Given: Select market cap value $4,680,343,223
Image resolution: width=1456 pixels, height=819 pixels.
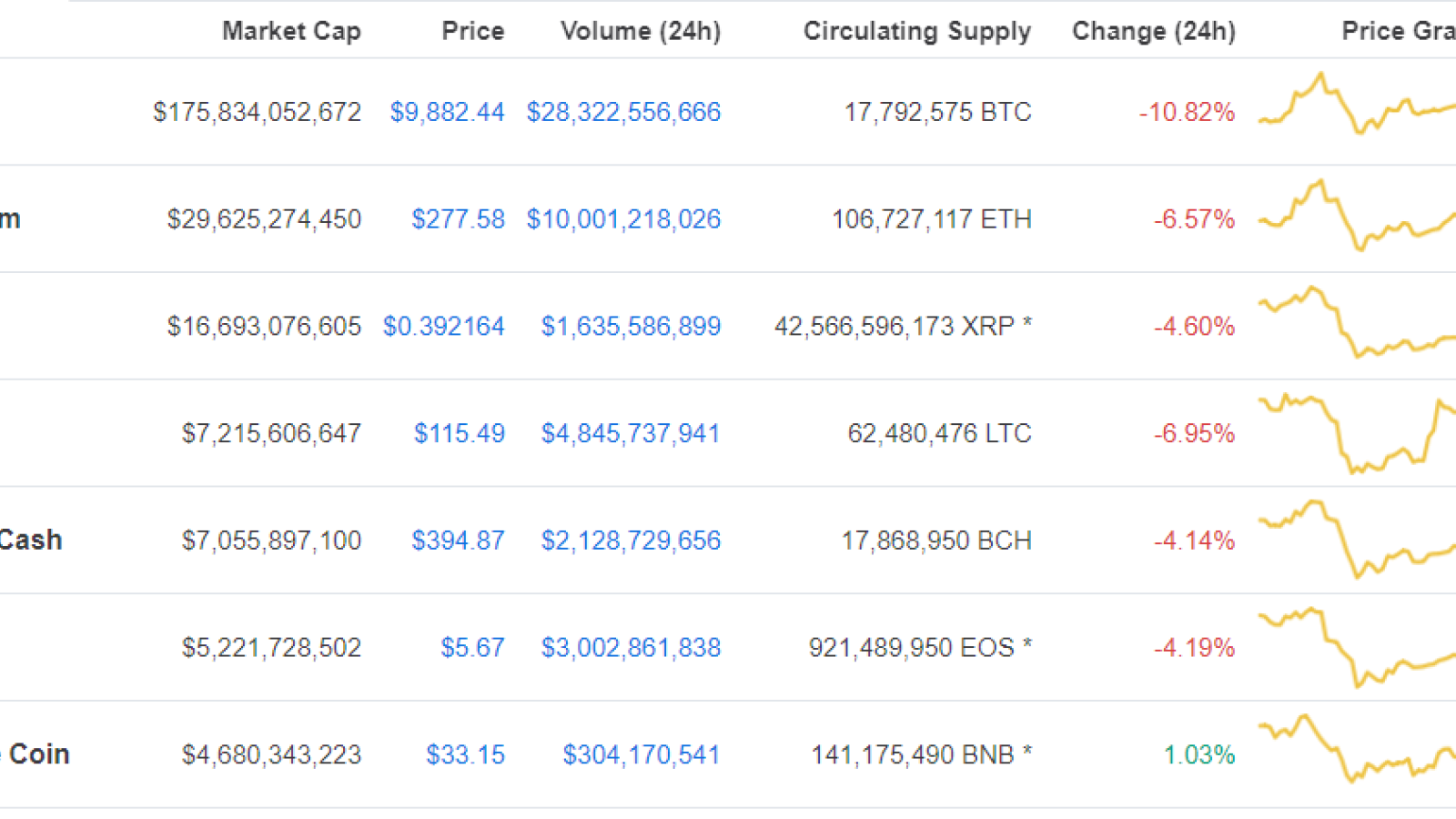Looking at the screenshot, I should [271, 754].
